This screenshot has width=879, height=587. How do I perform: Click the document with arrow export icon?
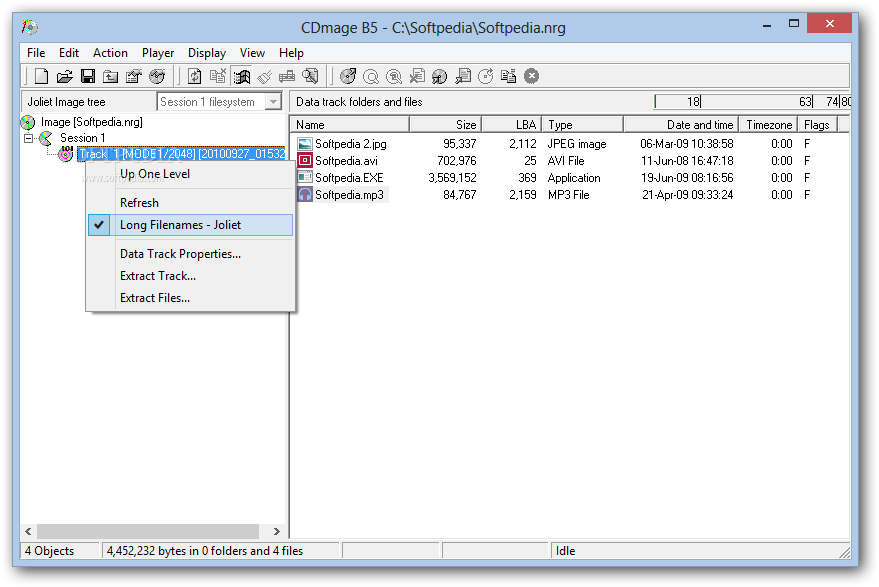tap(462, 76)
